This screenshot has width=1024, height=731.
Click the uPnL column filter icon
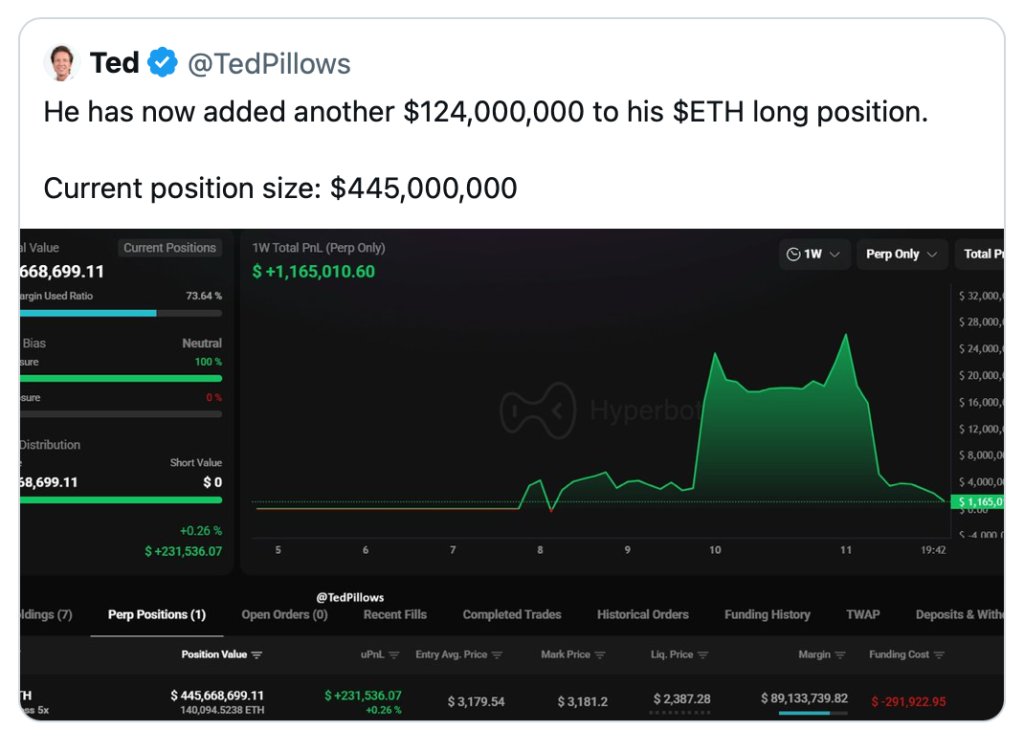pos(394,655)
